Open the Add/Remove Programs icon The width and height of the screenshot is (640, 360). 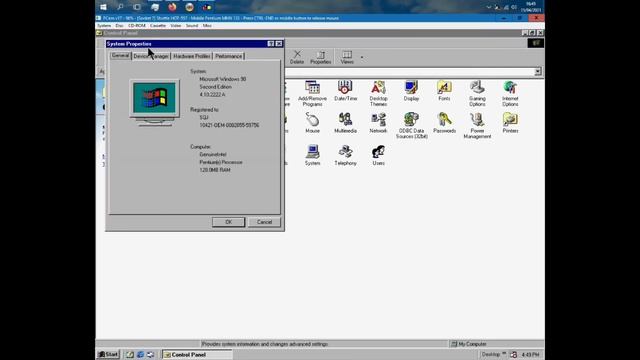(x=312, y=93)
